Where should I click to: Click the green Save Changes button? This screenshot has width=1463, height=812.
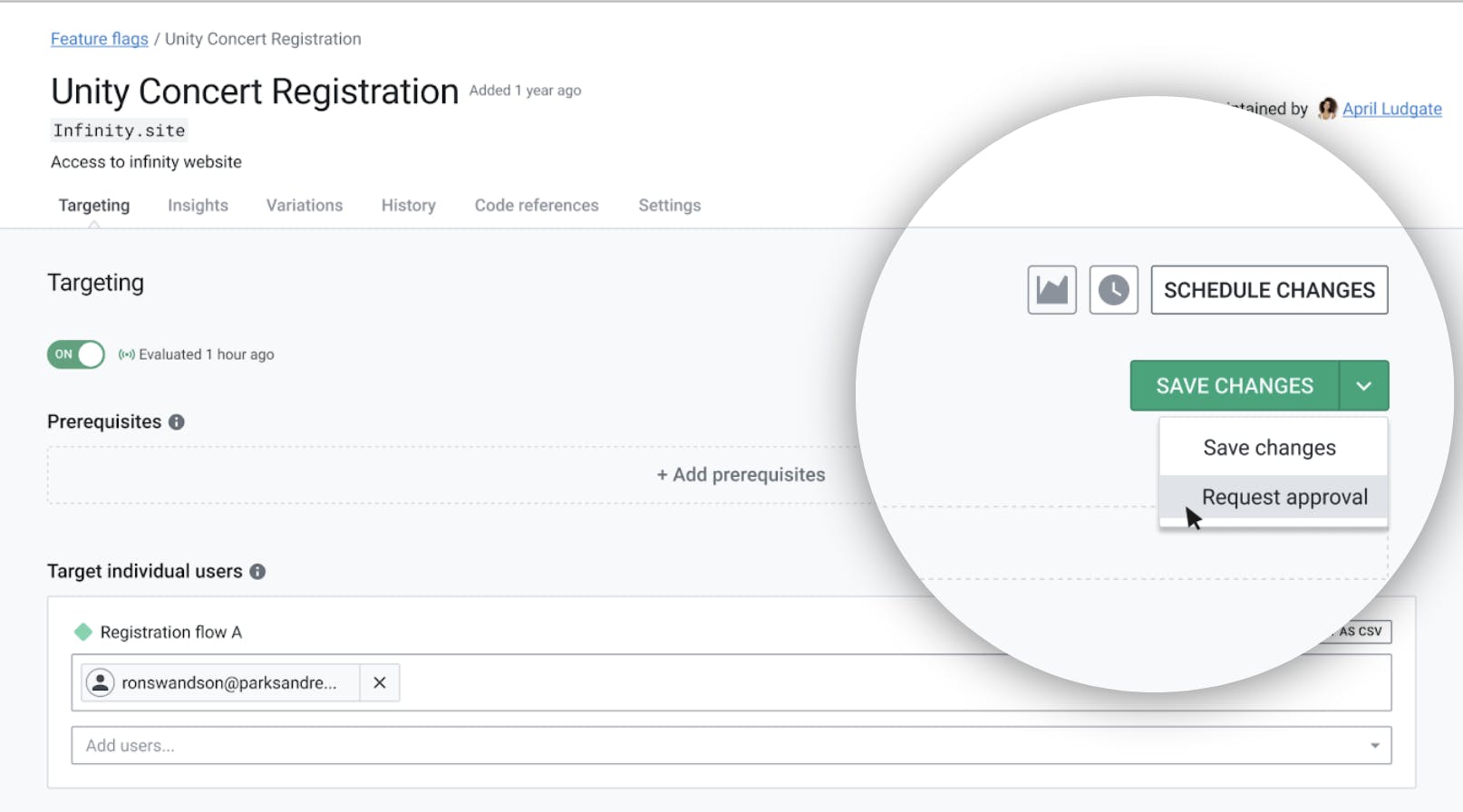pos(1235,386)
